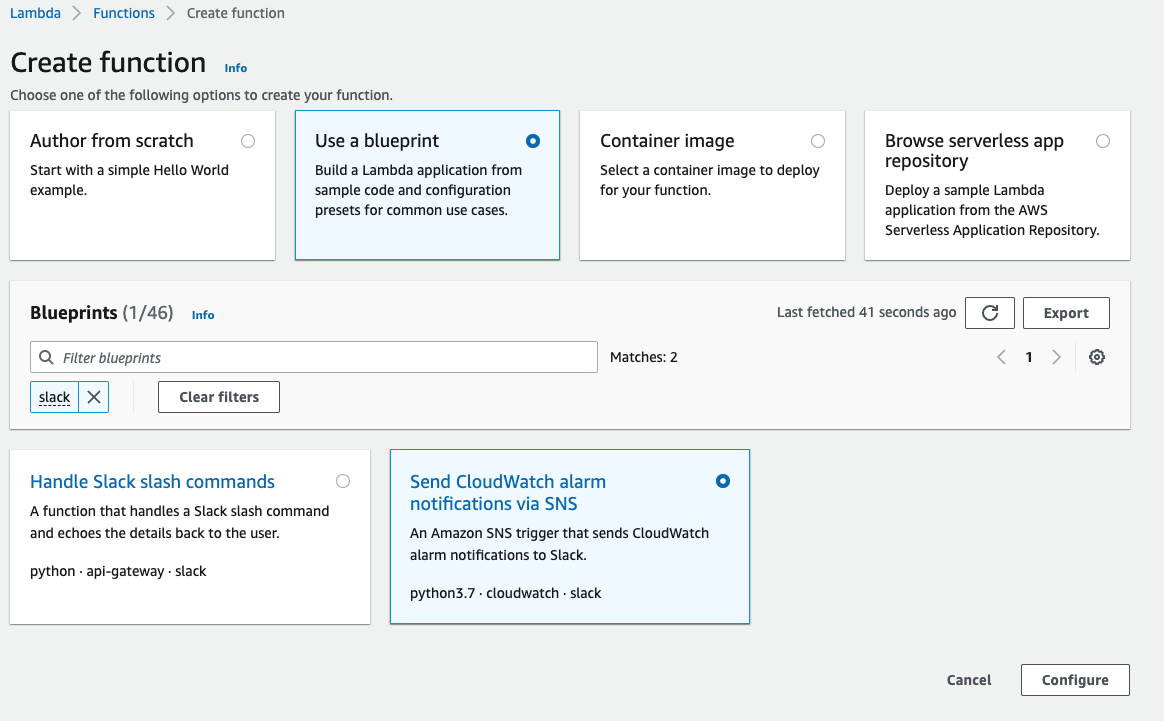Image resolution: width=1164 pixels, height=721 pixels.
Task: Open Info link next to Blueprints
Action: click(x=203, y=314)
